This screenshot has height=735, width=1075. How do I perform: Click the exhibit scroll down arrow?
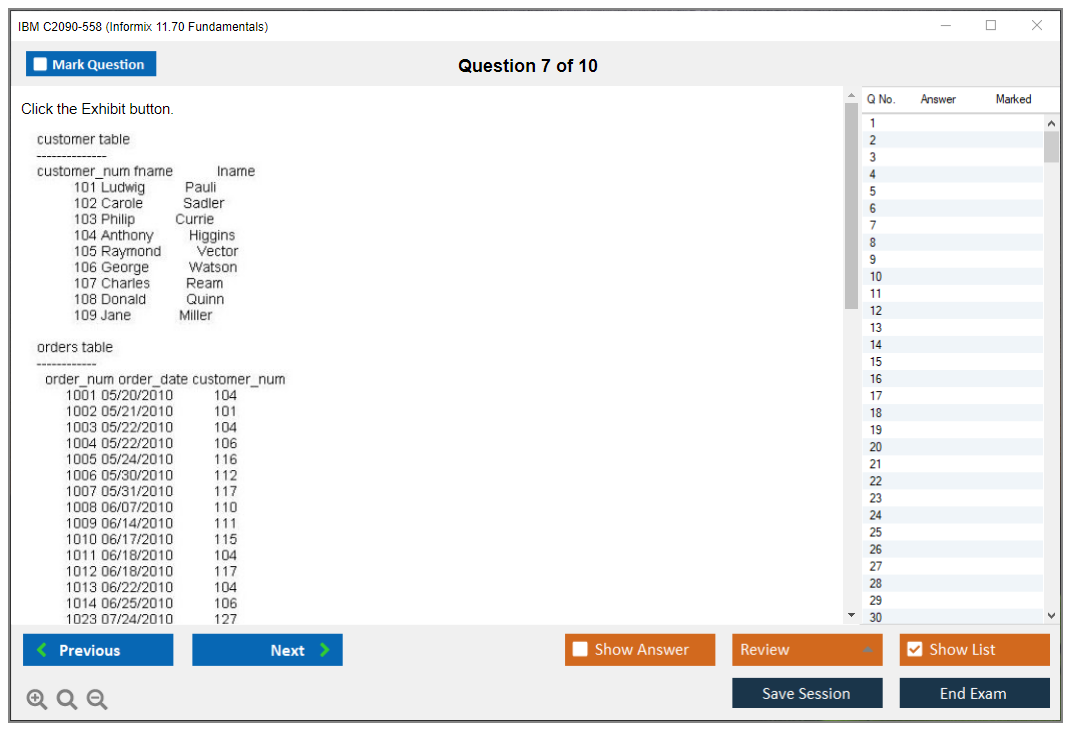point(851,615)
